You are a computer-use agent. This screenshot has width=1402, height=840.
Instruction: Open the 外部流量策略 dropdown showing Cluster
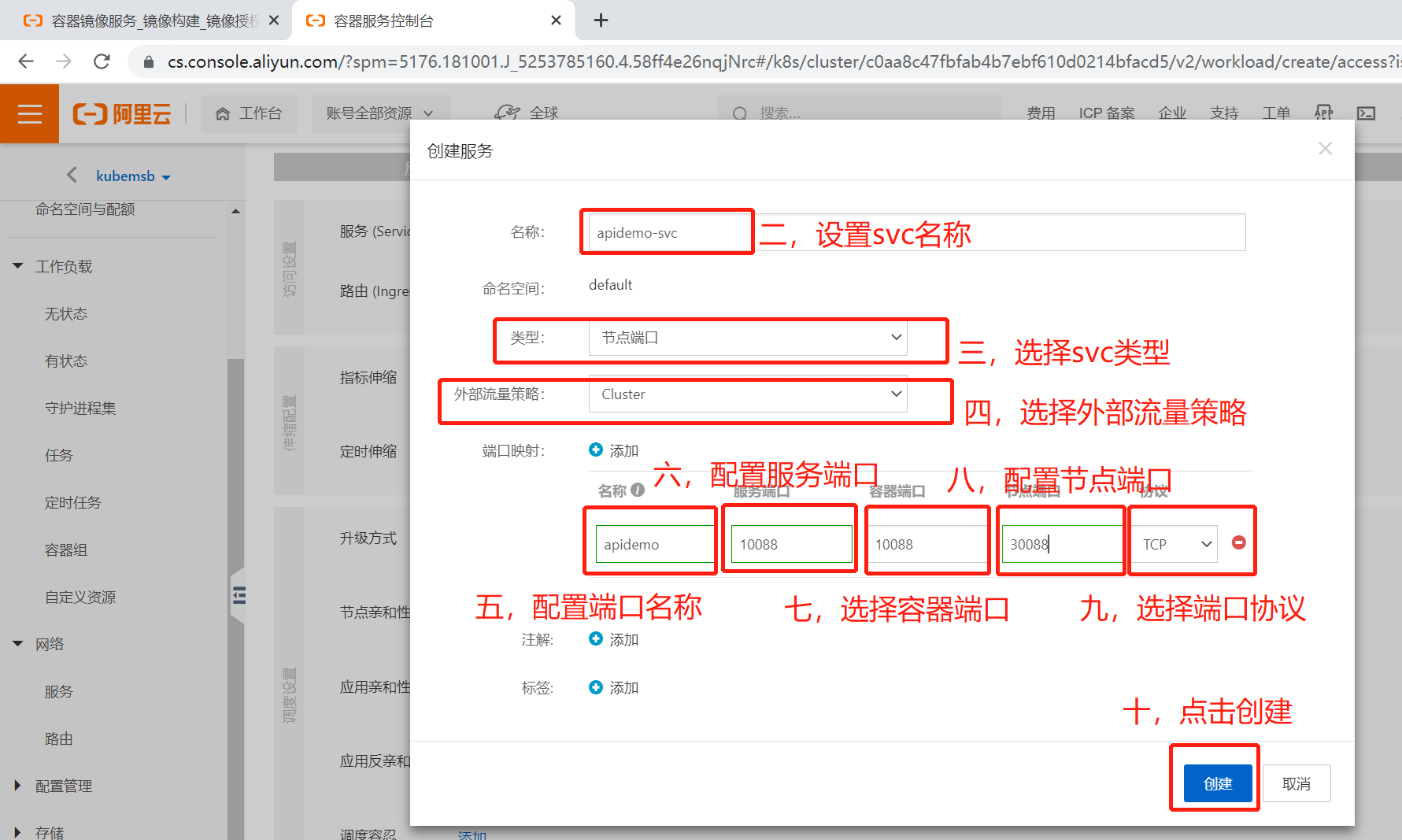coord(748,394)
